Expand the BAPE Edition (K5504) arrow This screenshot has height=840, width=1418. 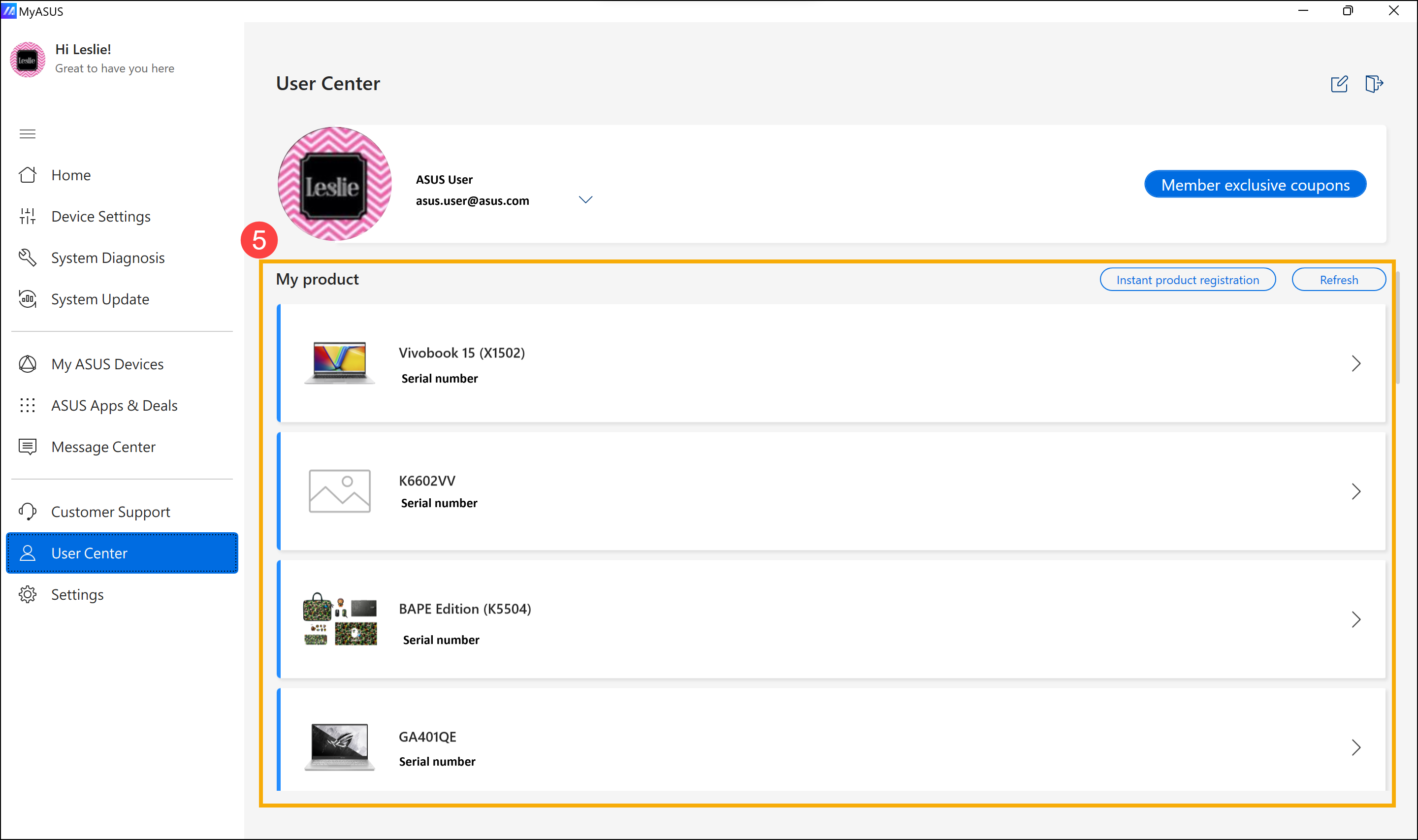click(x=1356, y=619)
